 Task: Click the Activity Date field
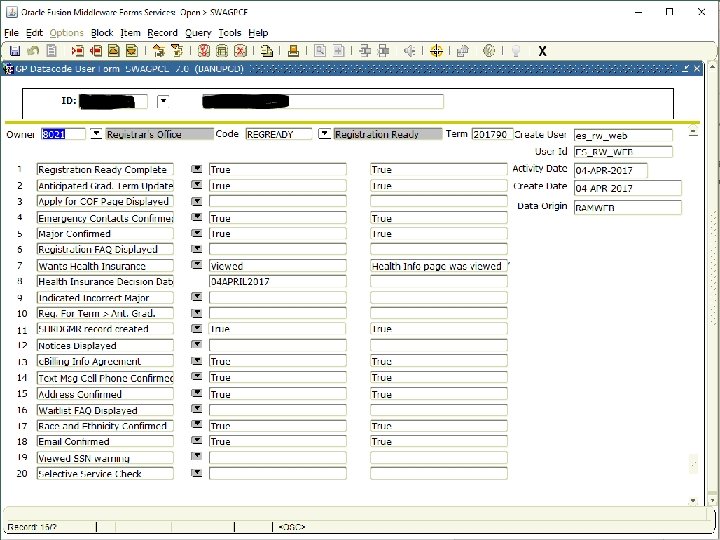coord(611,170)
